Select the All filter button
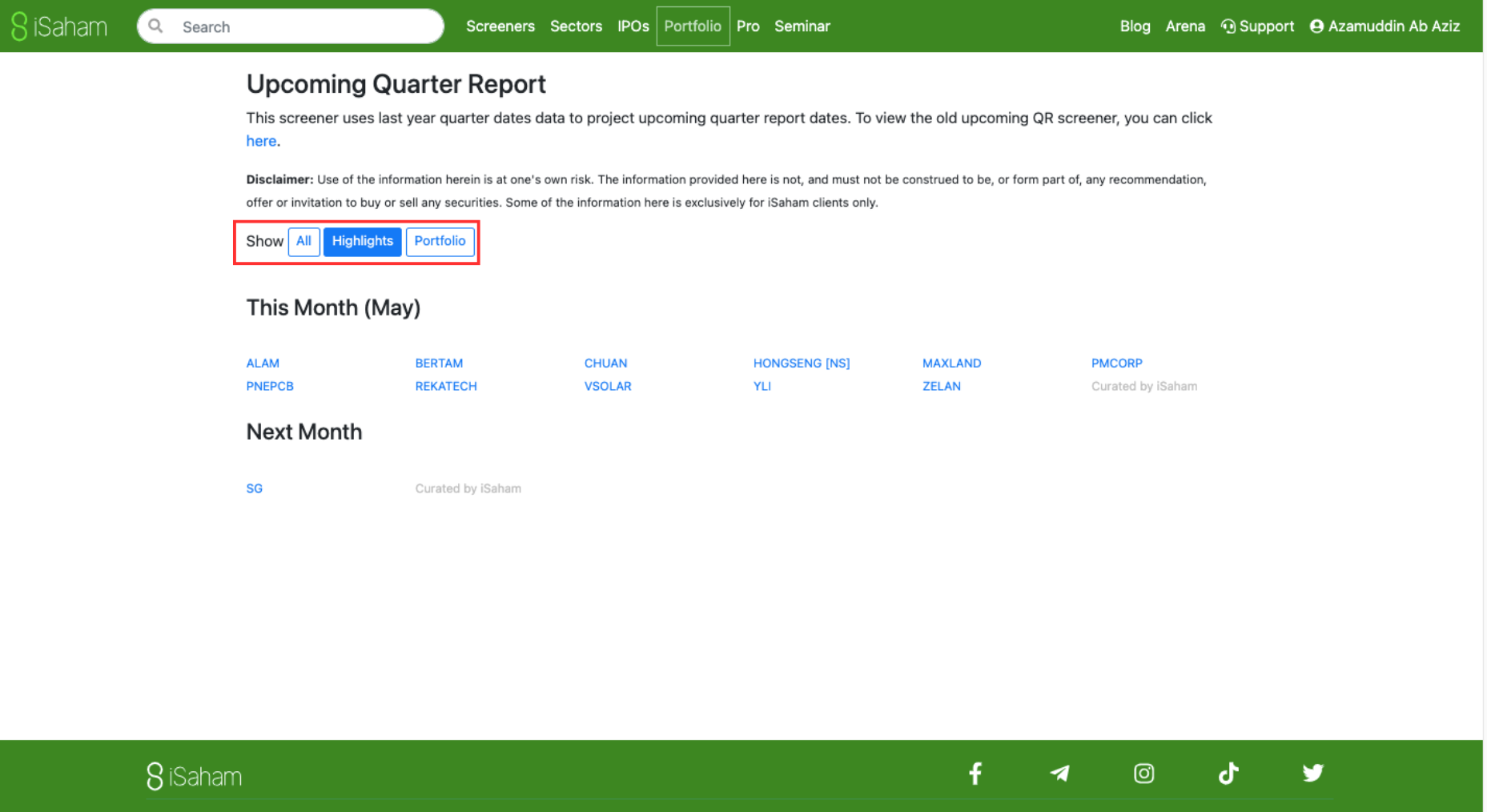Image resolution: width=1487 pixels, height=812 pixels. 303,241
